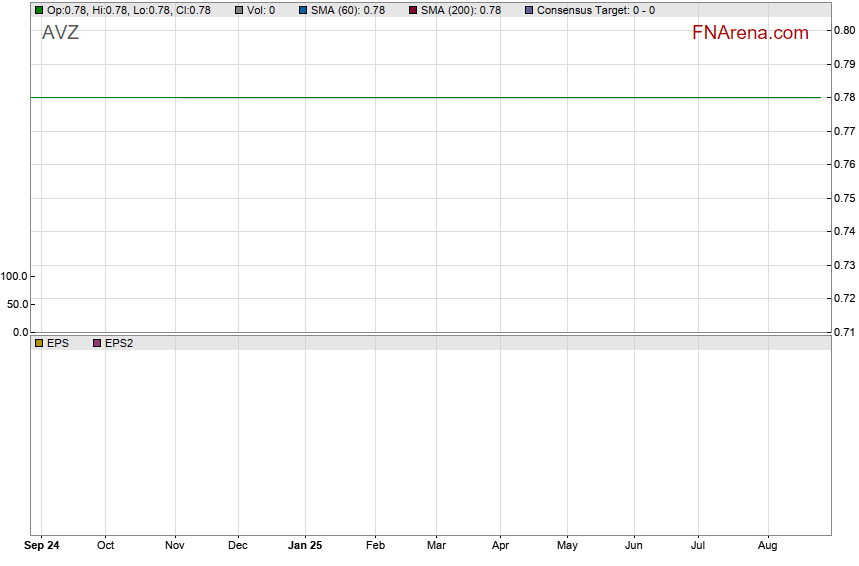Select the 'Jan 25' date axis label
The width and height of the screenshot is (859, 566).
click(305, 546)
